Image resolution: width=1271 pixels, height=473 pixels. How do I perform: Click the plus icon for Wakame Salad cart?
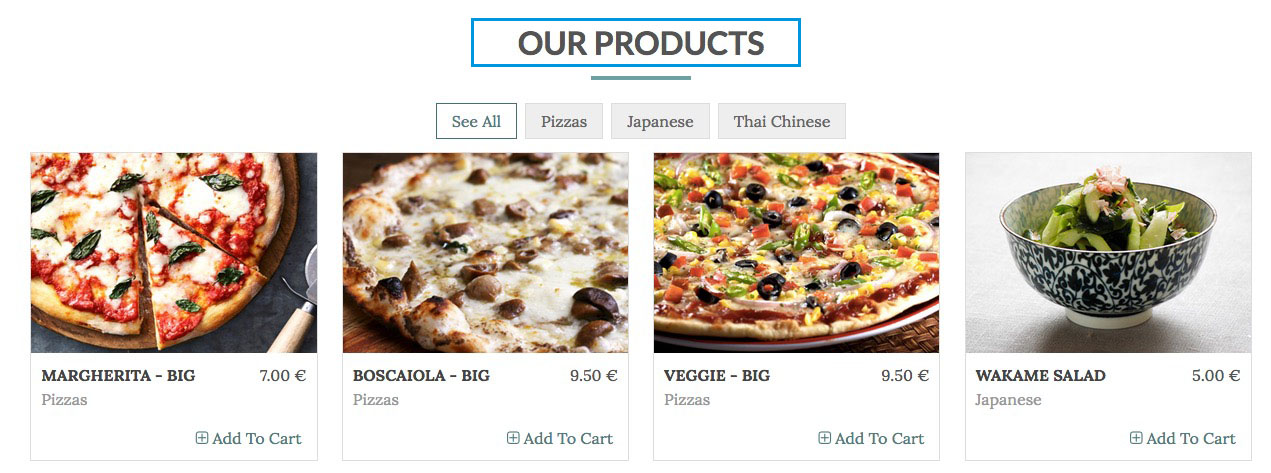1136,438
